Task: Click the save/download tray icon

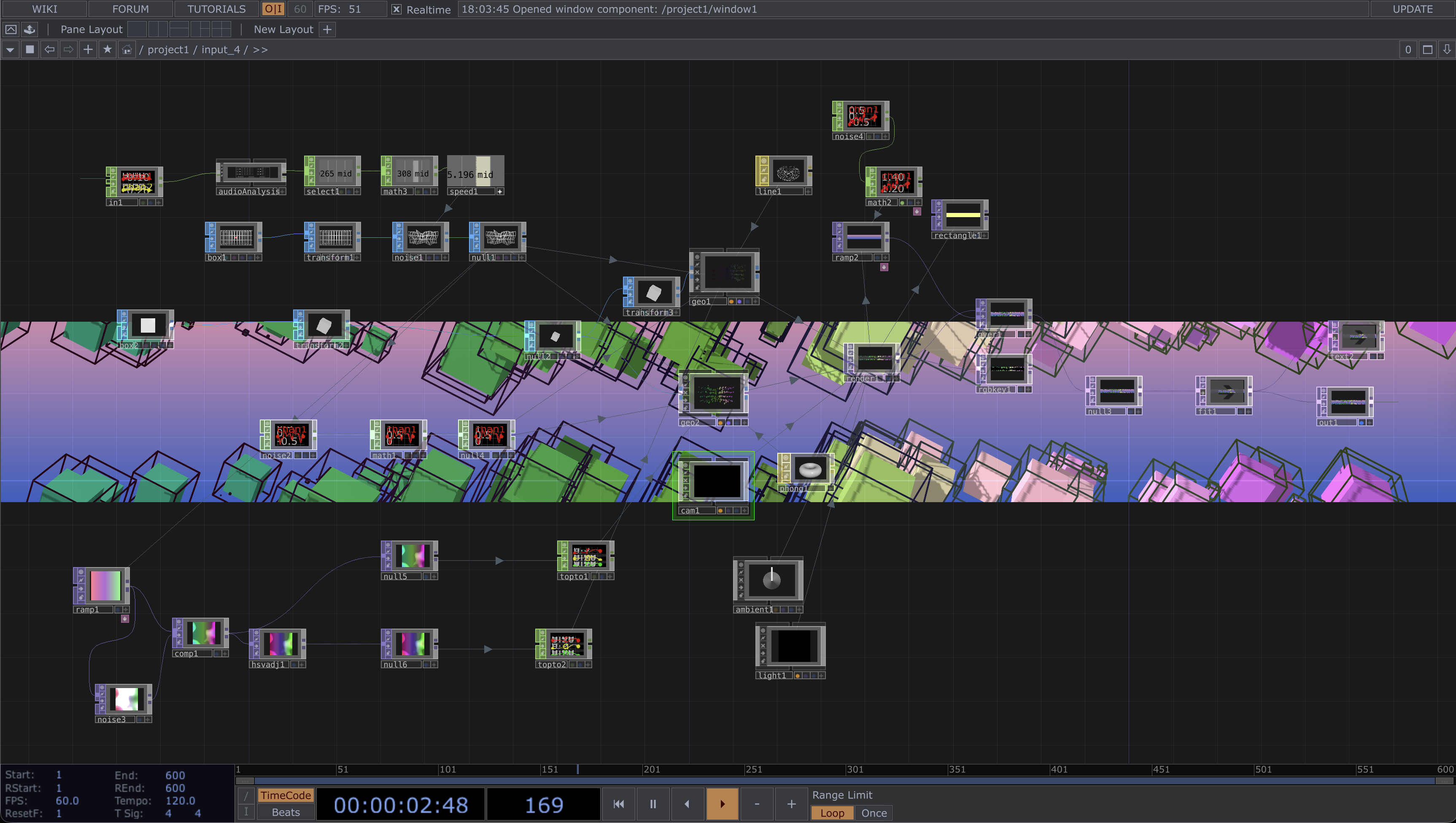Action: point(30,30)
